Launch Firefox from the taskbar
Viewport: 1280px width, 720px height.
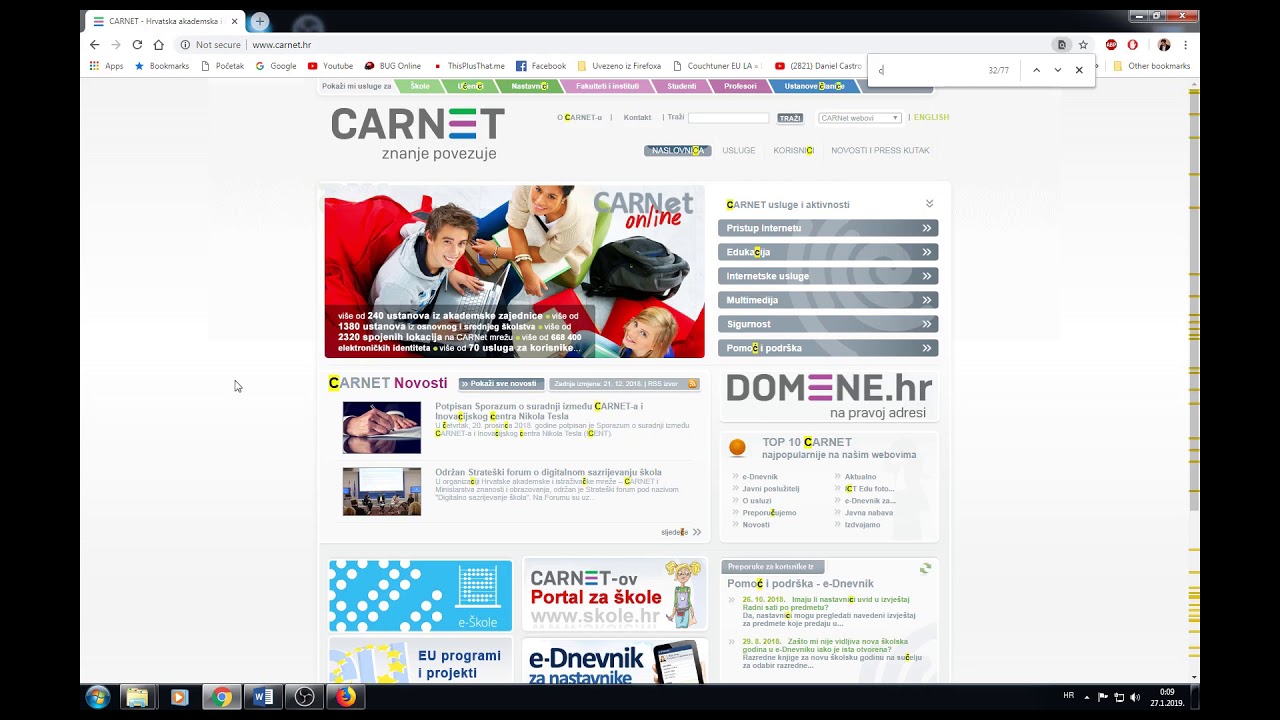tap(346, 697)
